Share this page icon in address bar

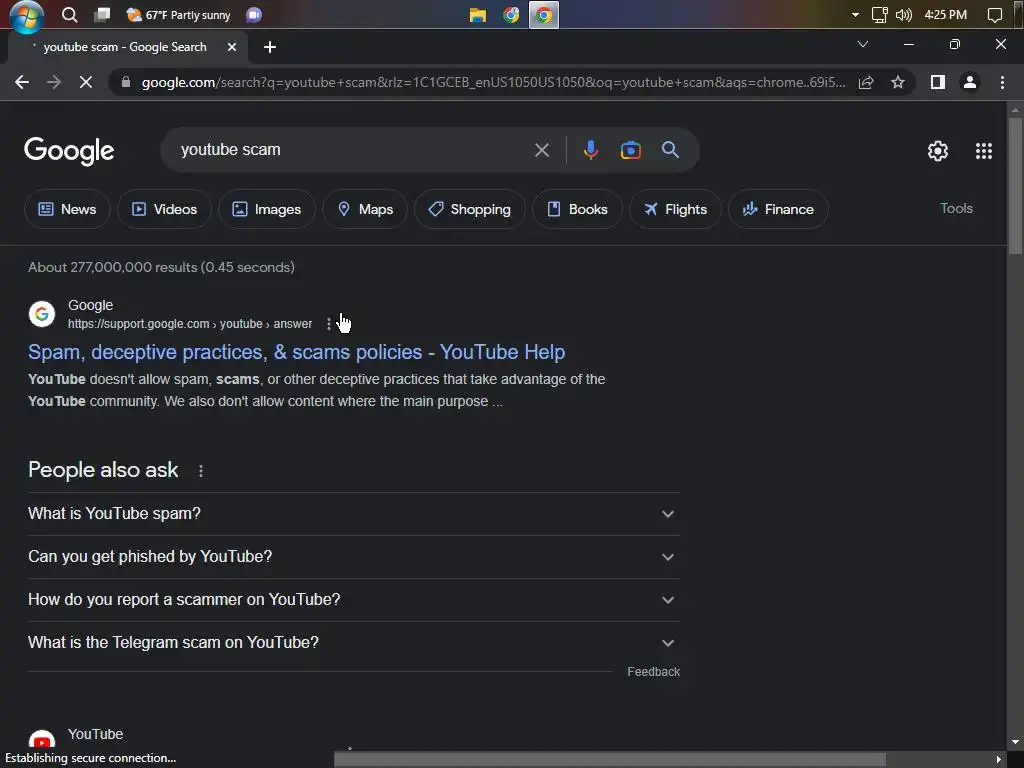point(866,82)
